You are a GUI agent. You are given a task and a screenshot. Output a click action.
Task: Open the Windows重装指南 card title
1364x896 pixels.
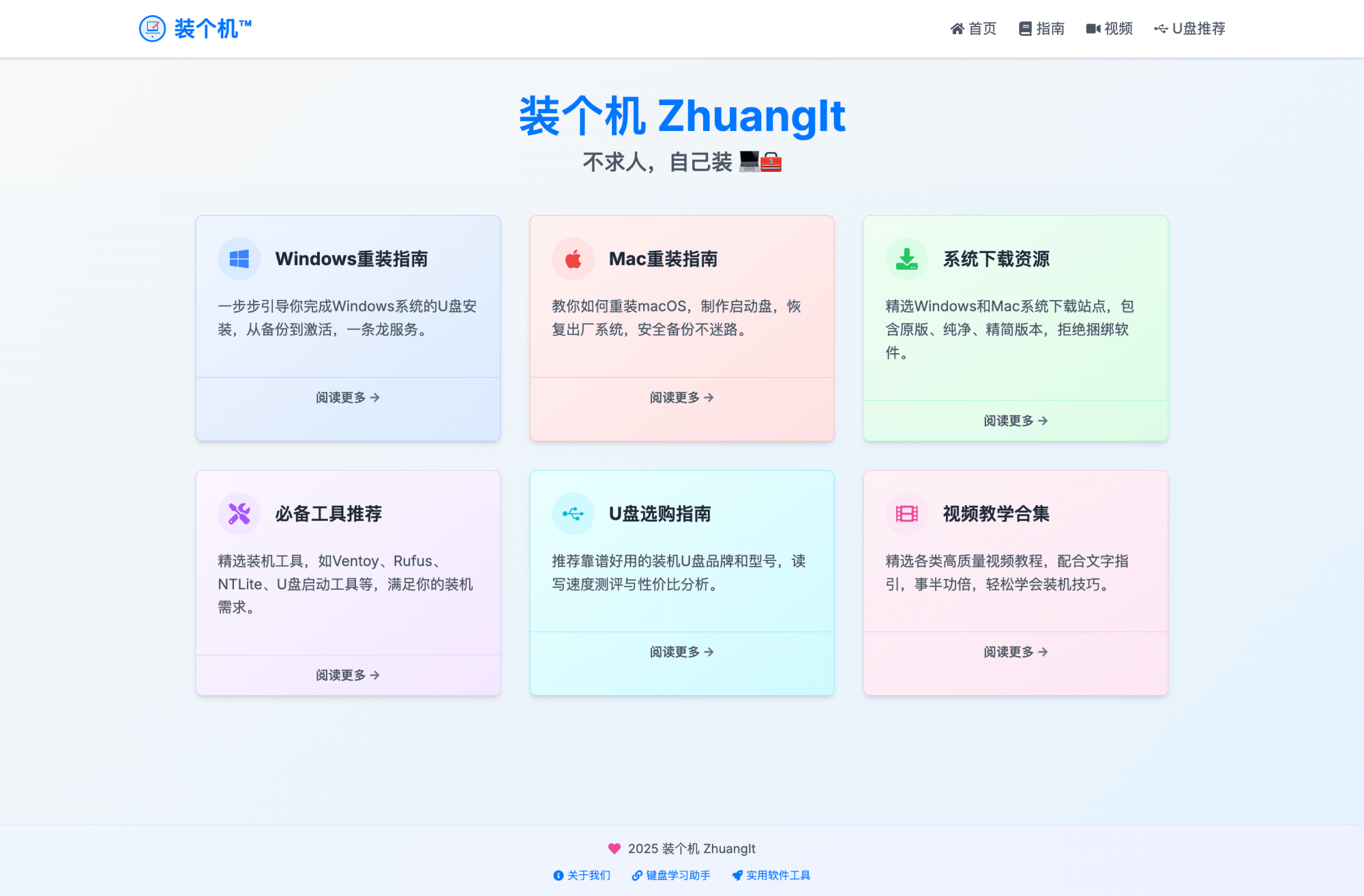[352, 259]
